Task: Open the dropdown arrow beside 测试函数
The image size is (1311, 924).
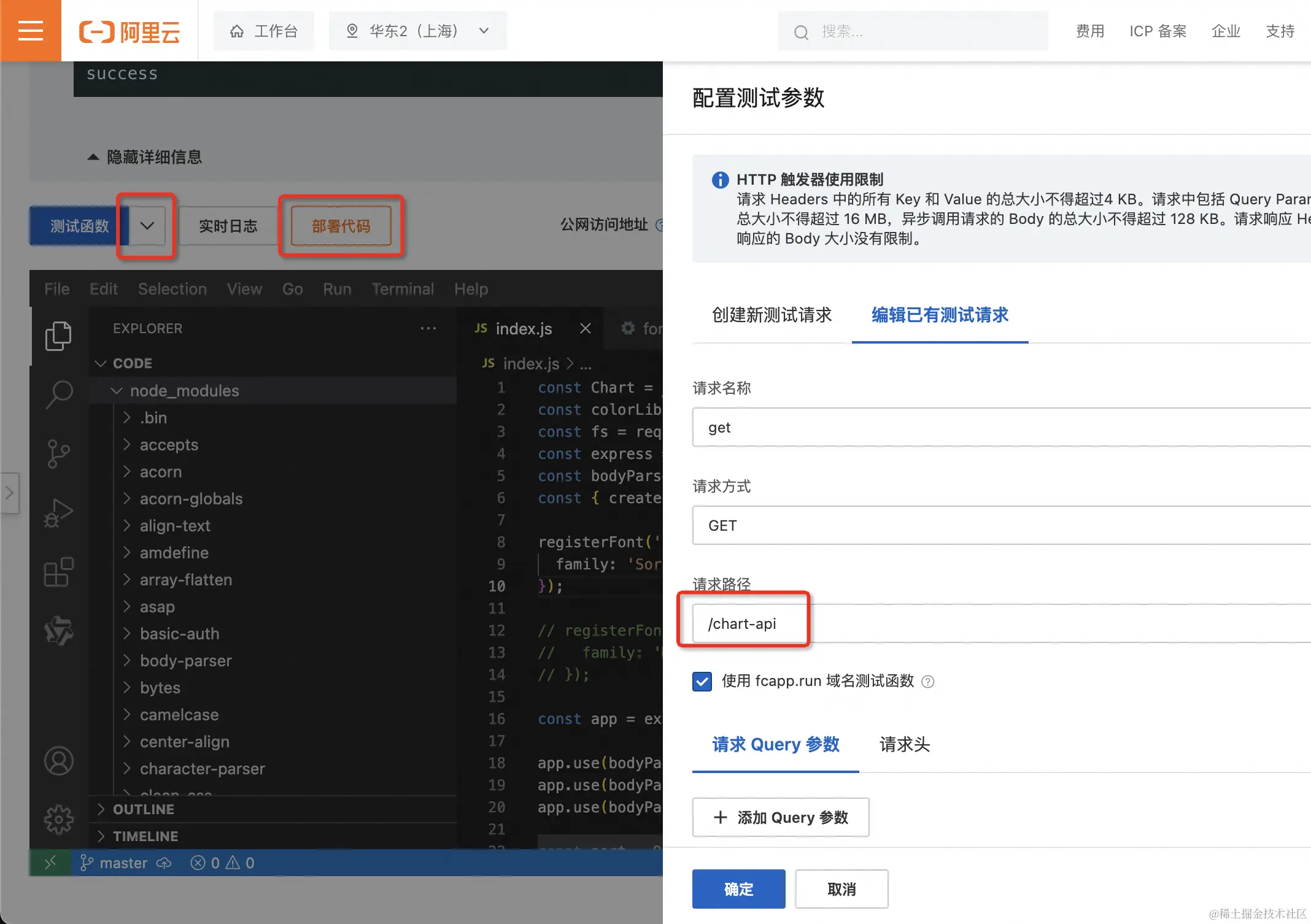Action: pyautogui.click(x=147, y=226)
